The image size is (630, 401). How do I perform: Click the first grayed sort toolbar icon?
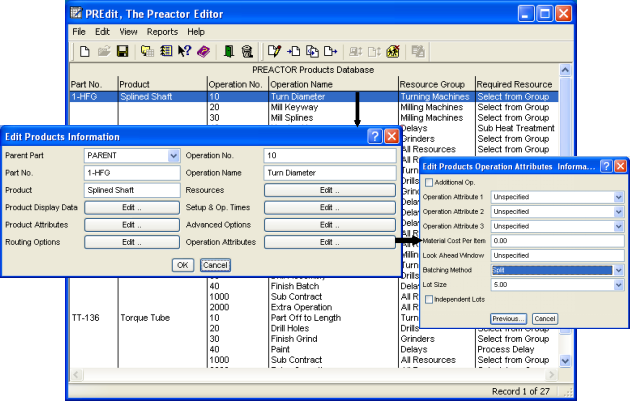click(x=356, y=51)
